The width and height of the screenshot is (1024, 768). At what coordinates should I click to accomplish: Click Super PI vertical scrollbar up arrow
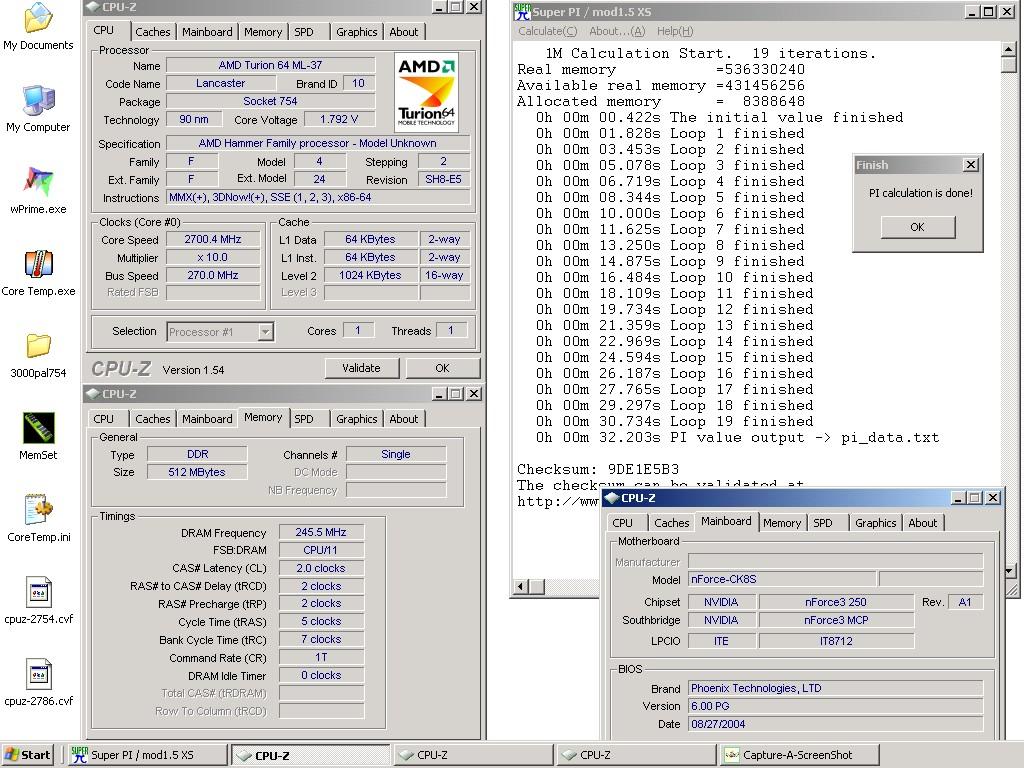coord(1008,49)
